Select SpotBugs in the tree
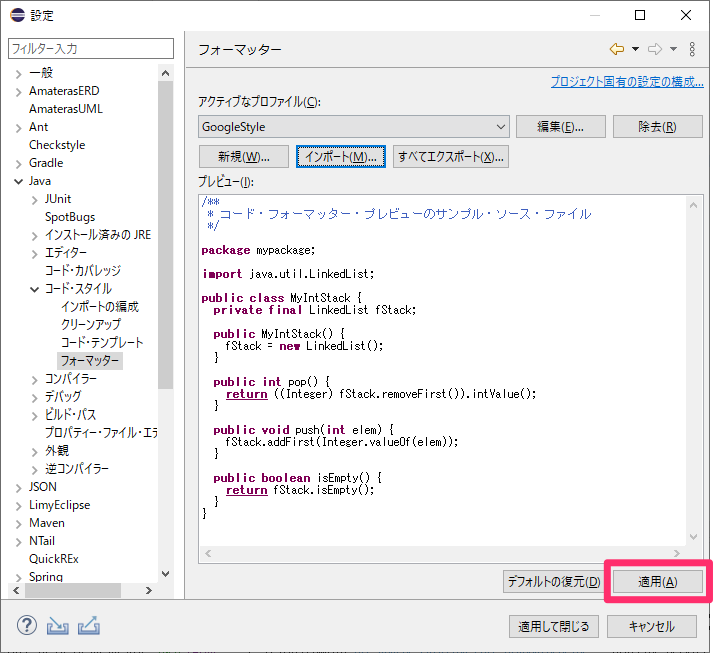This screenshot has height=653, width=713. (x=70, y=217)
